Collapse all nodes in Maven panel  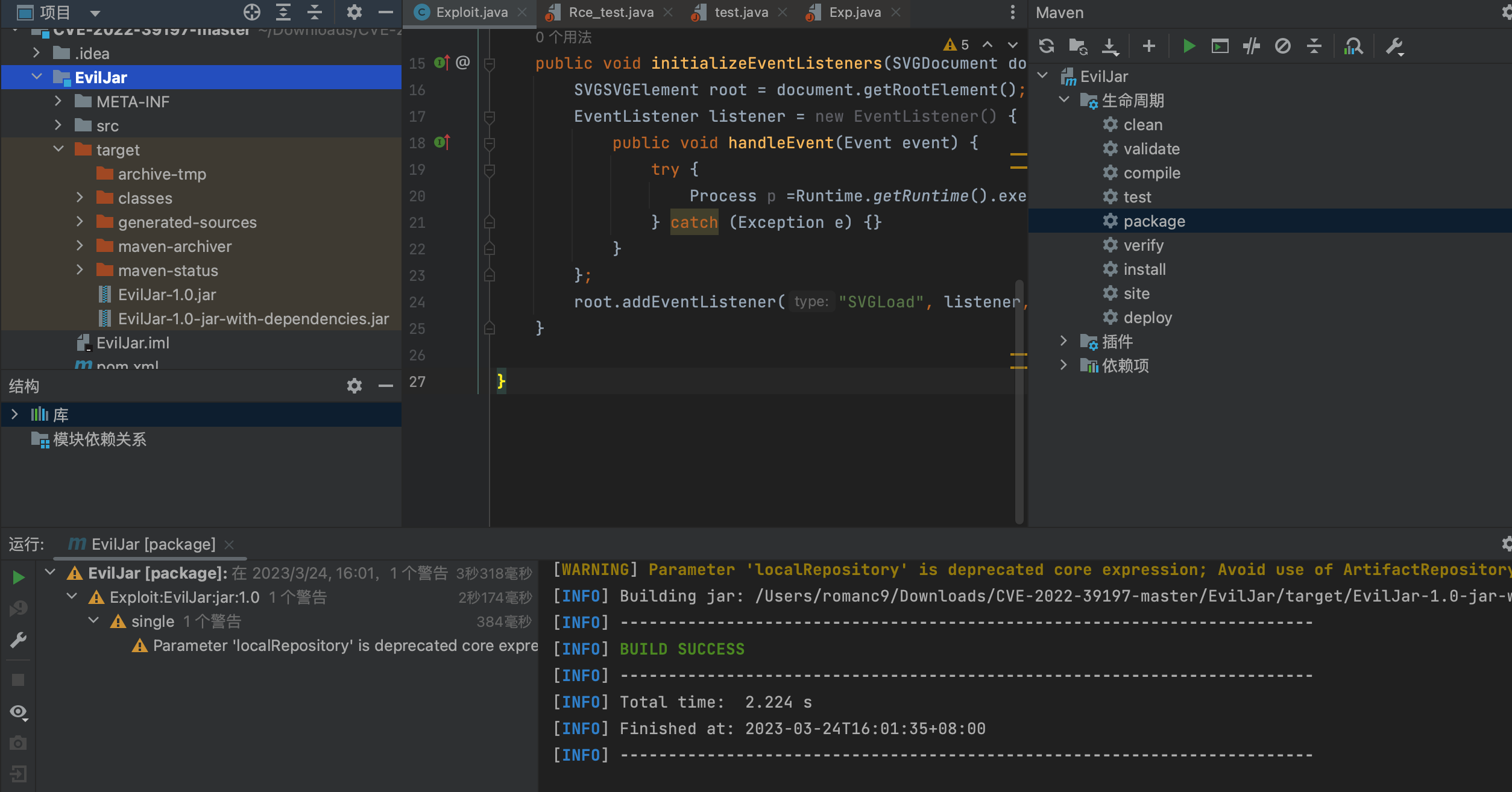1314,46
